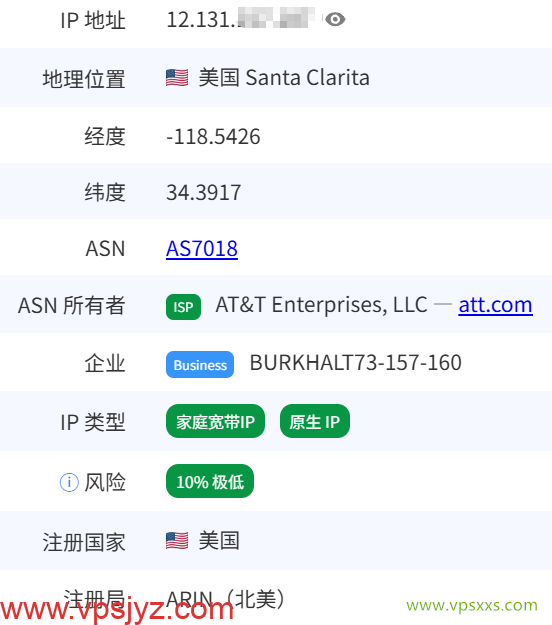Image resolution: width=552 pixels, height=625 pixels.
Task: Click the blue Business badge
Action: [200, 365]
